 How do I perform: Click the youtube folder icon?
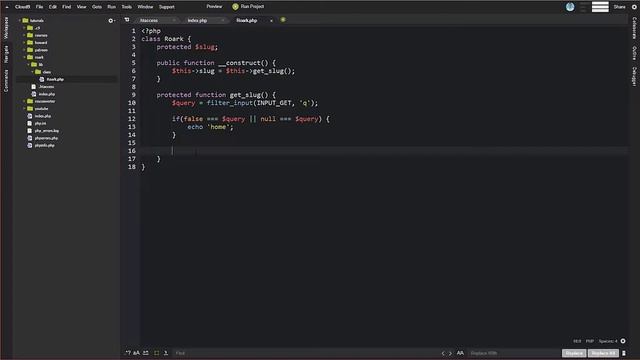pyautogui.click(x=30, y=109)
